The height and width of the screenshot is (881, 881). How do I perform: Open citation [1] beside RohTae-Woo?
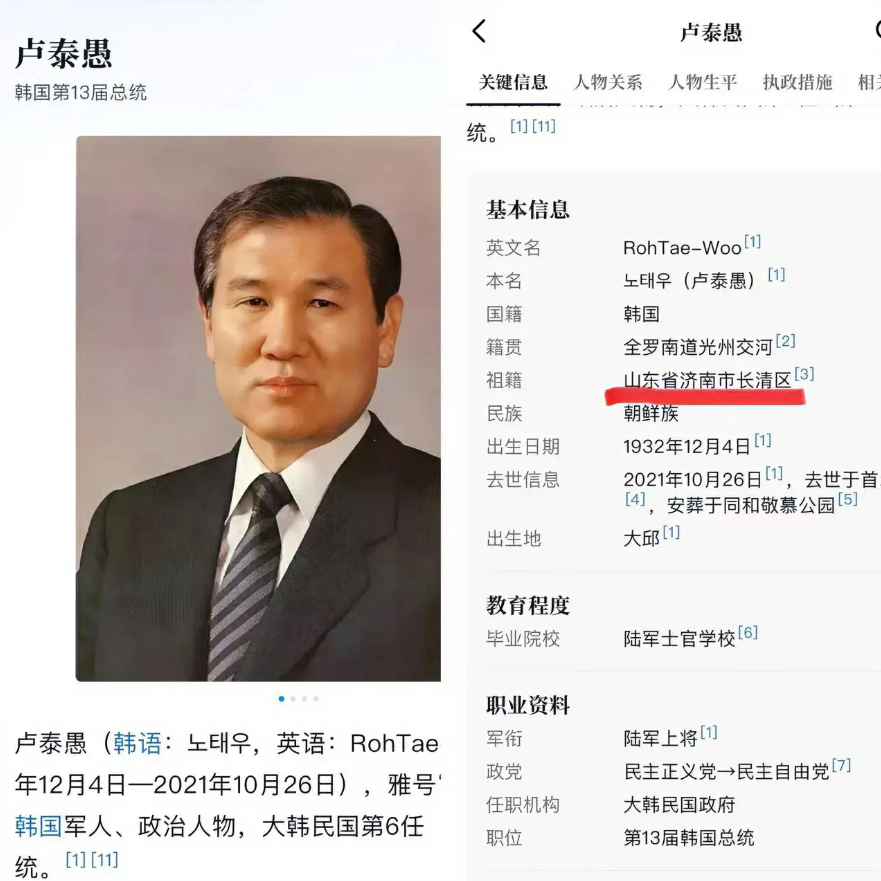pos(752,242)
